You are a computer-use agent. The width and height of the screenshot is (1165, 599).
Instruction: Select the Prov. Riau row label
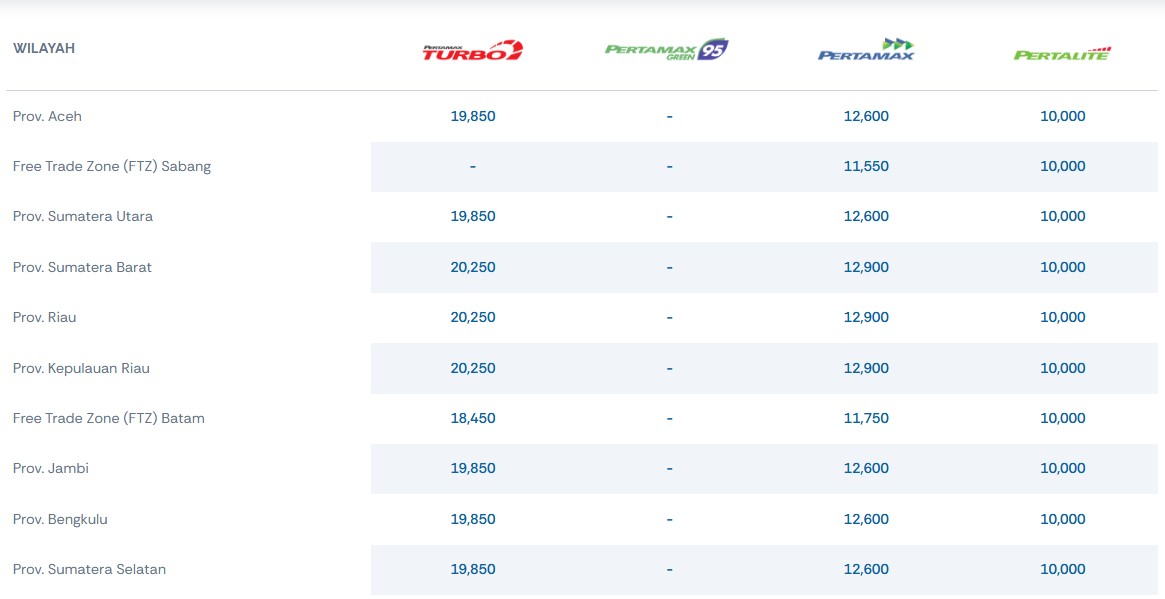pos(45,317)
